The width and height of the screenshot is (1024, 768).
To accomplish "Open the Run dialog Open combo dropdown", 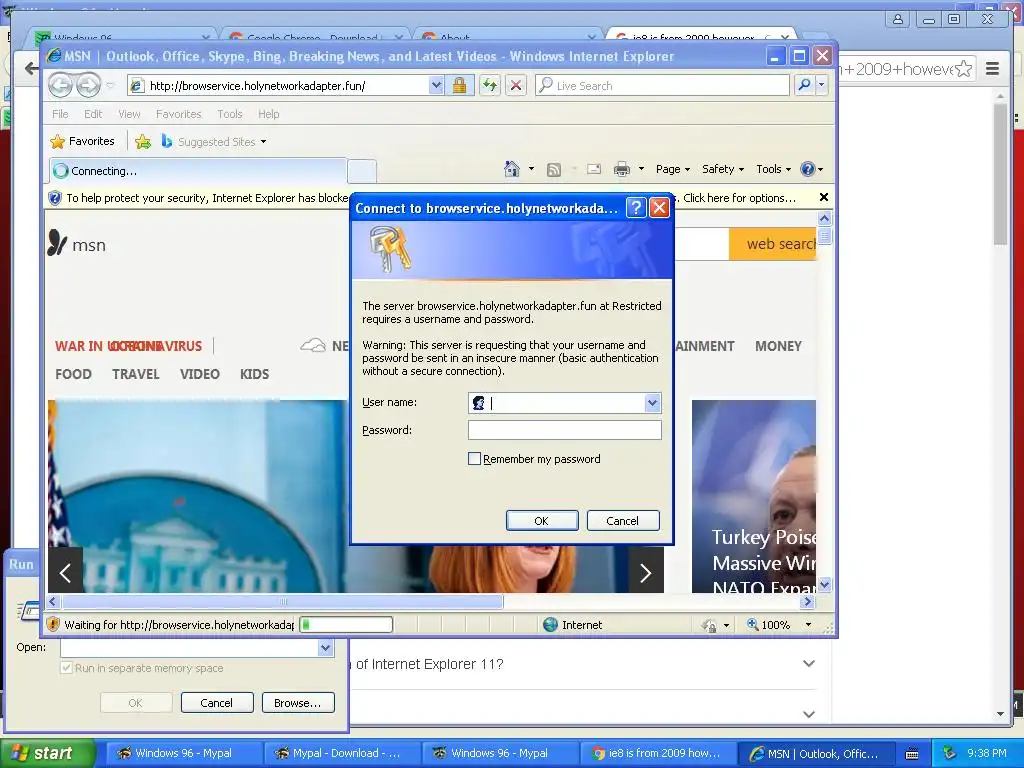I will coord(325,647).
